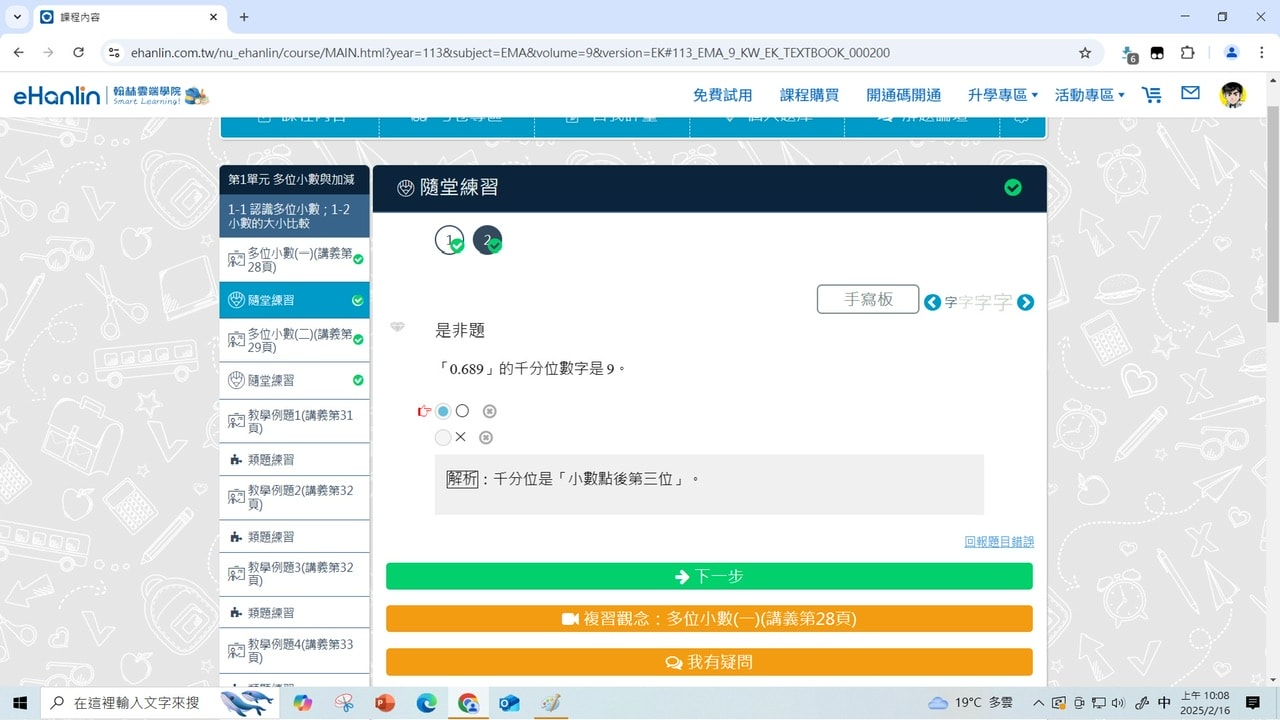Open PowerPoint from the taskbar
Viewport: 1280px width, 720px height.
pyautogui.click(x=385, y=703)
